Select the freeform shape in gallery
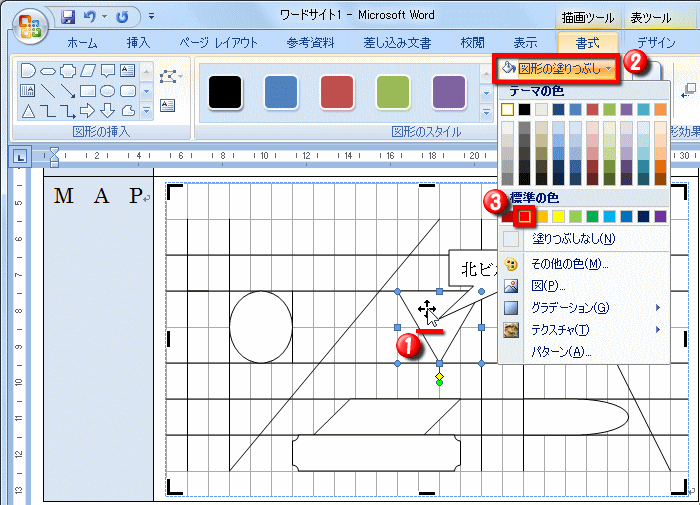 click(128, 110)
